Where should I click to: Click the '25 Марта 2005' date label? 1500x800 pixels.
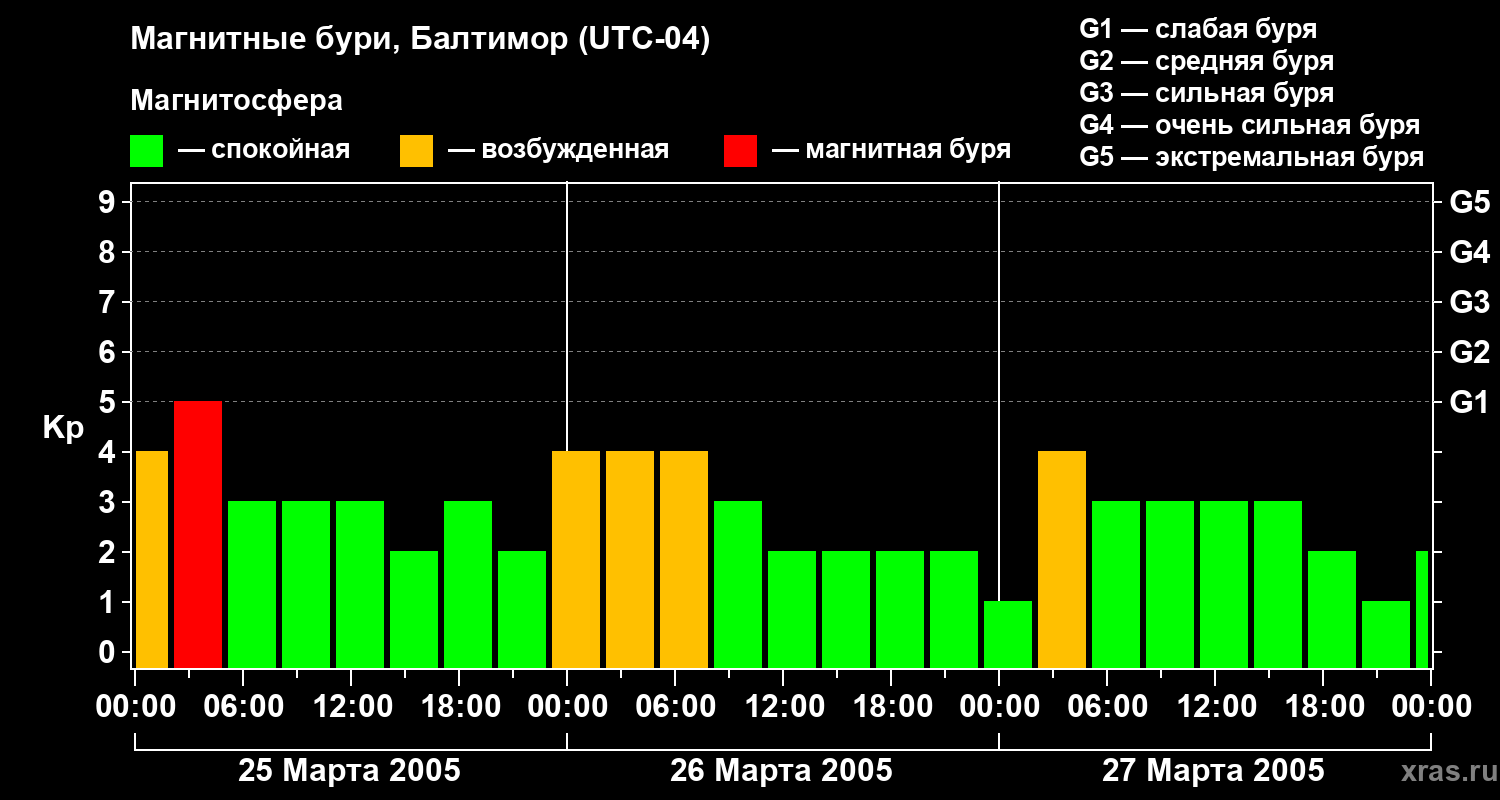pos(349,771)
